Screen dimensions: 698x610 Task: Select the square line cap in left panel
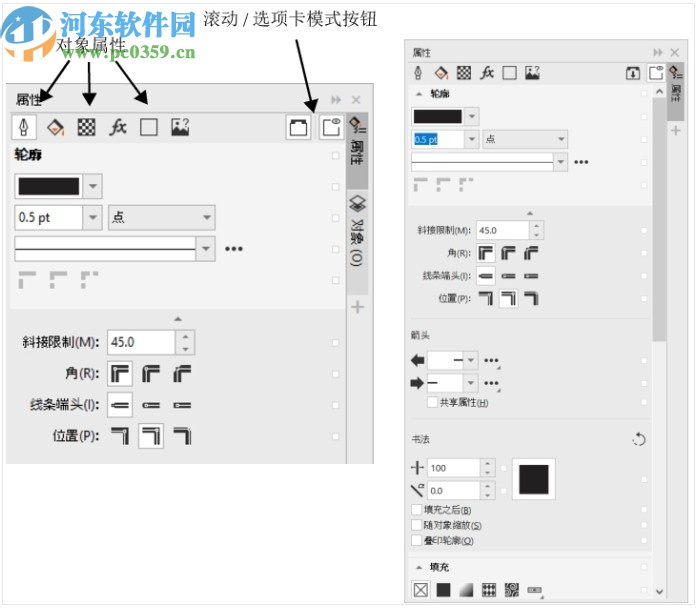[120, 405]
